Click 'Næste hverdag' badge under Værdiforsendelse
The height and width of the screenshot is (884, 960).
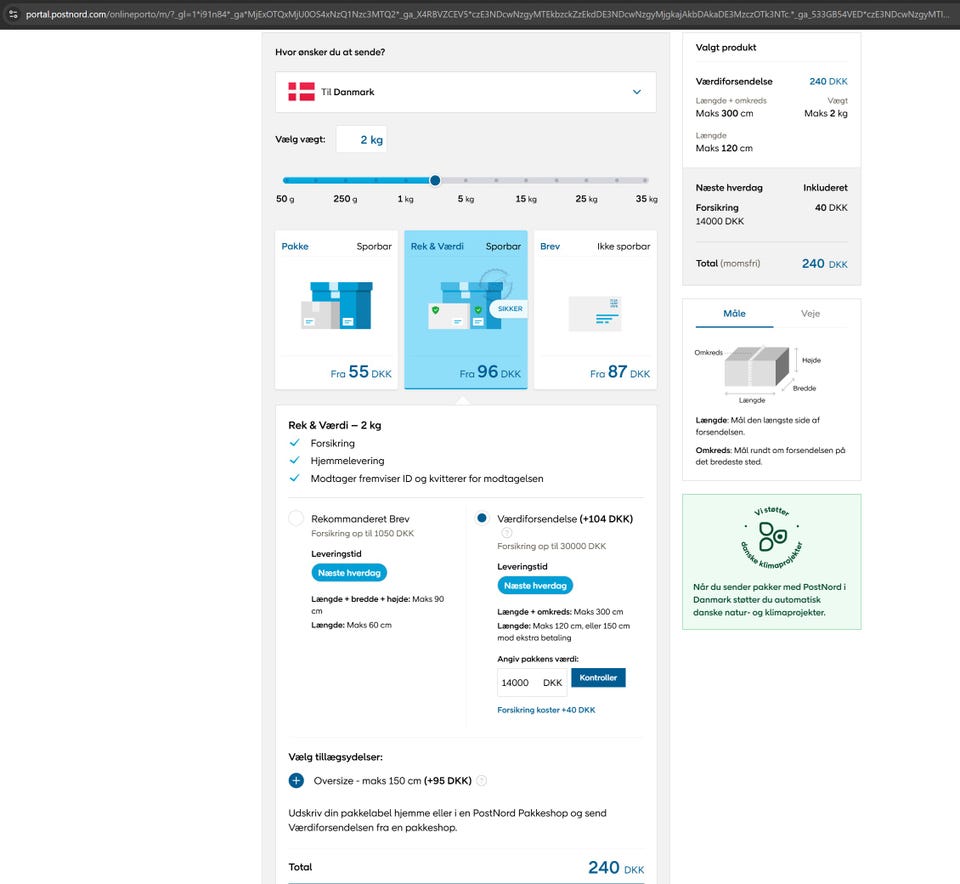click(x=535, y=586)
